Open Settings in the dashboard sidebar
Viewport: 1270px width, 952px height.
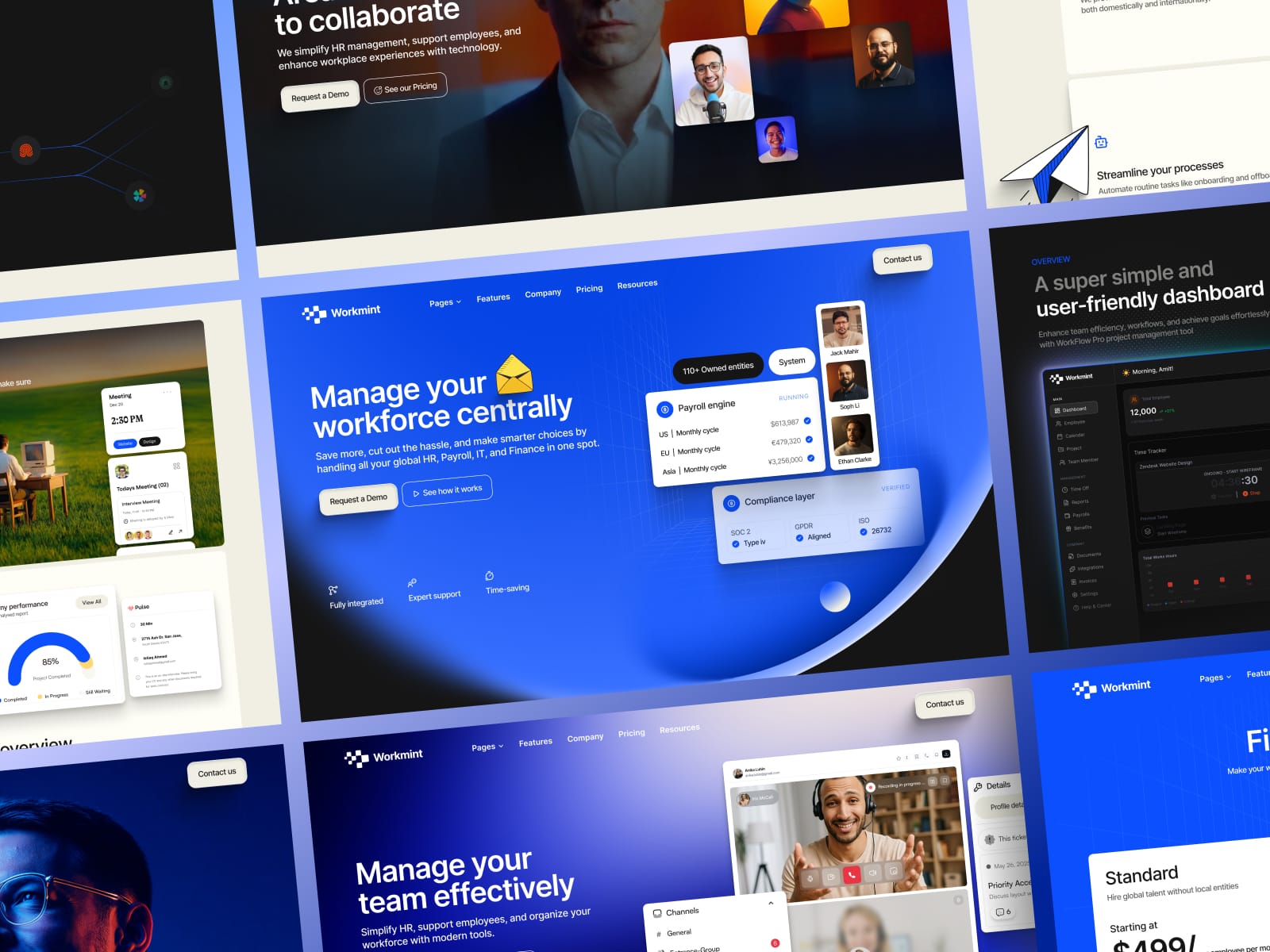pyautogui.click(x=1085, y=594)
